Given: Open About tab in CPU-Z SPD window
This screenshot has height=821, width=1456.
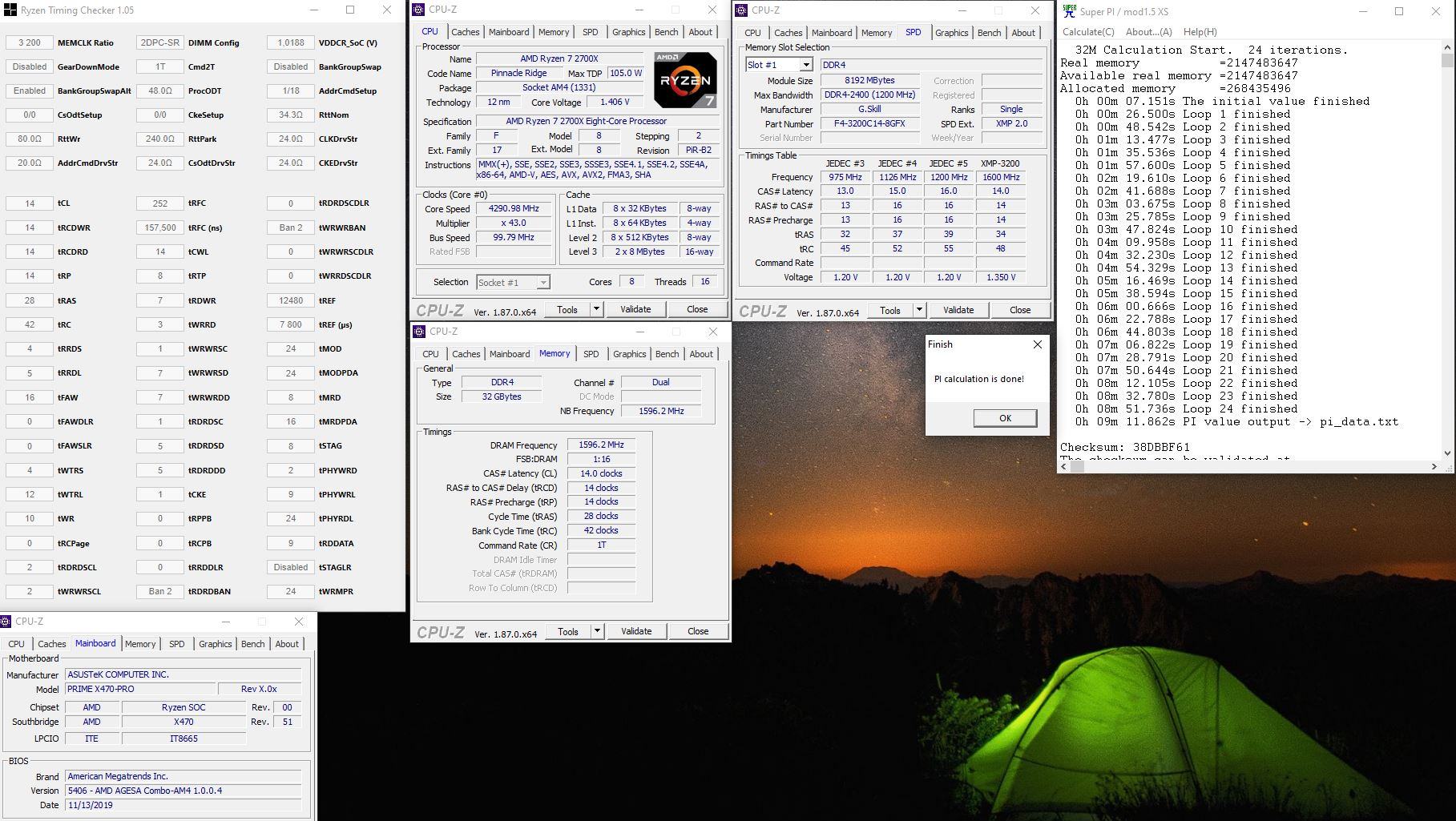Looking at the screenshot, I should (x=1023, y=33).
